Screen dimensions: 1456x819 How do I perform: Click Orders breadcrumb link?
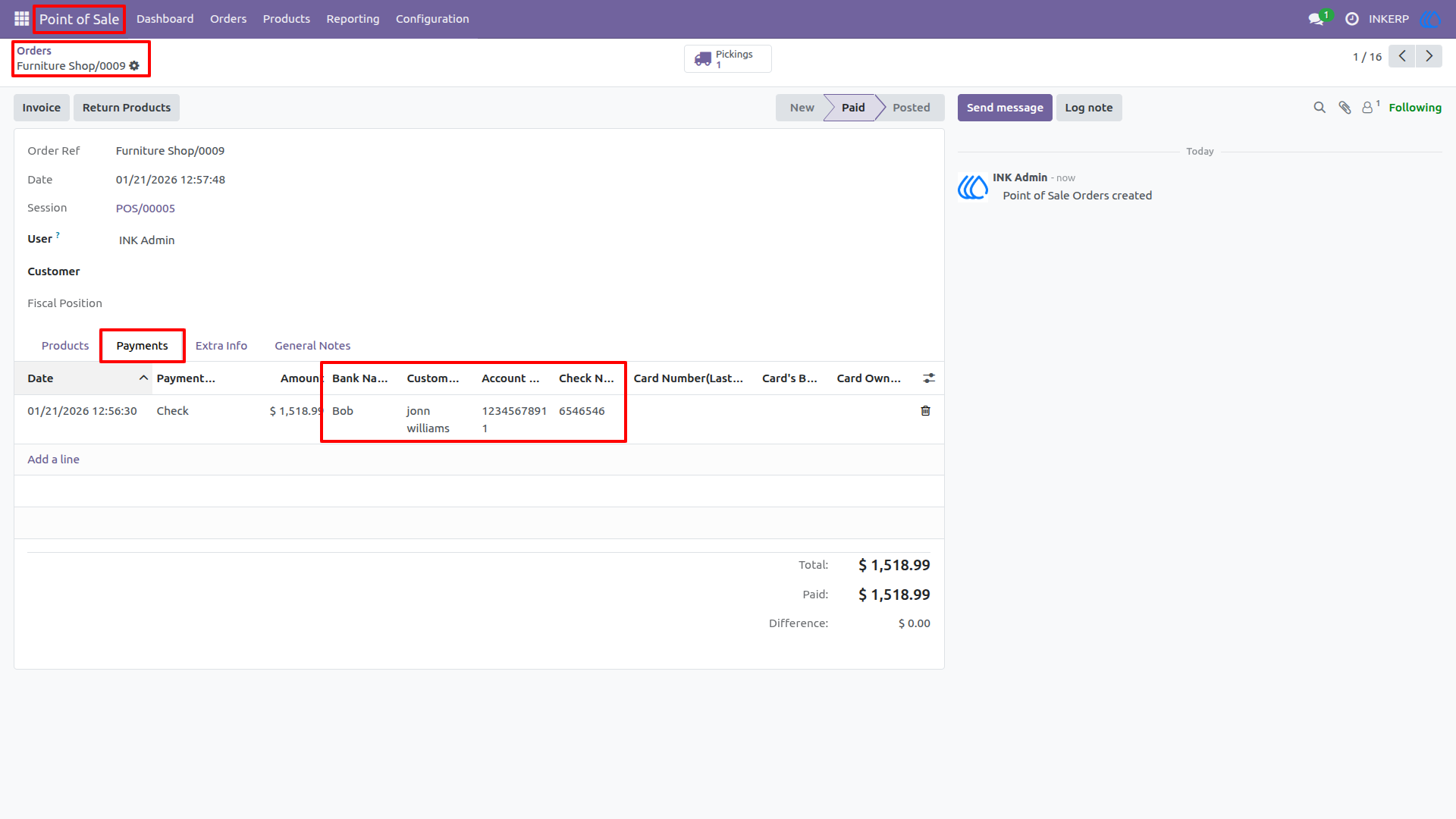pyautogui.click(x=34, y=51)
